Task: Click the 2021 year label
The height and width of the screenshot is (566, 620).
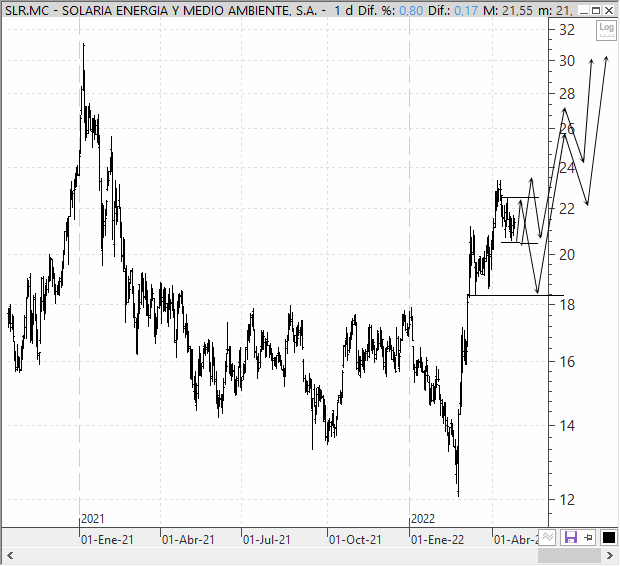Action: pos(93,519)
